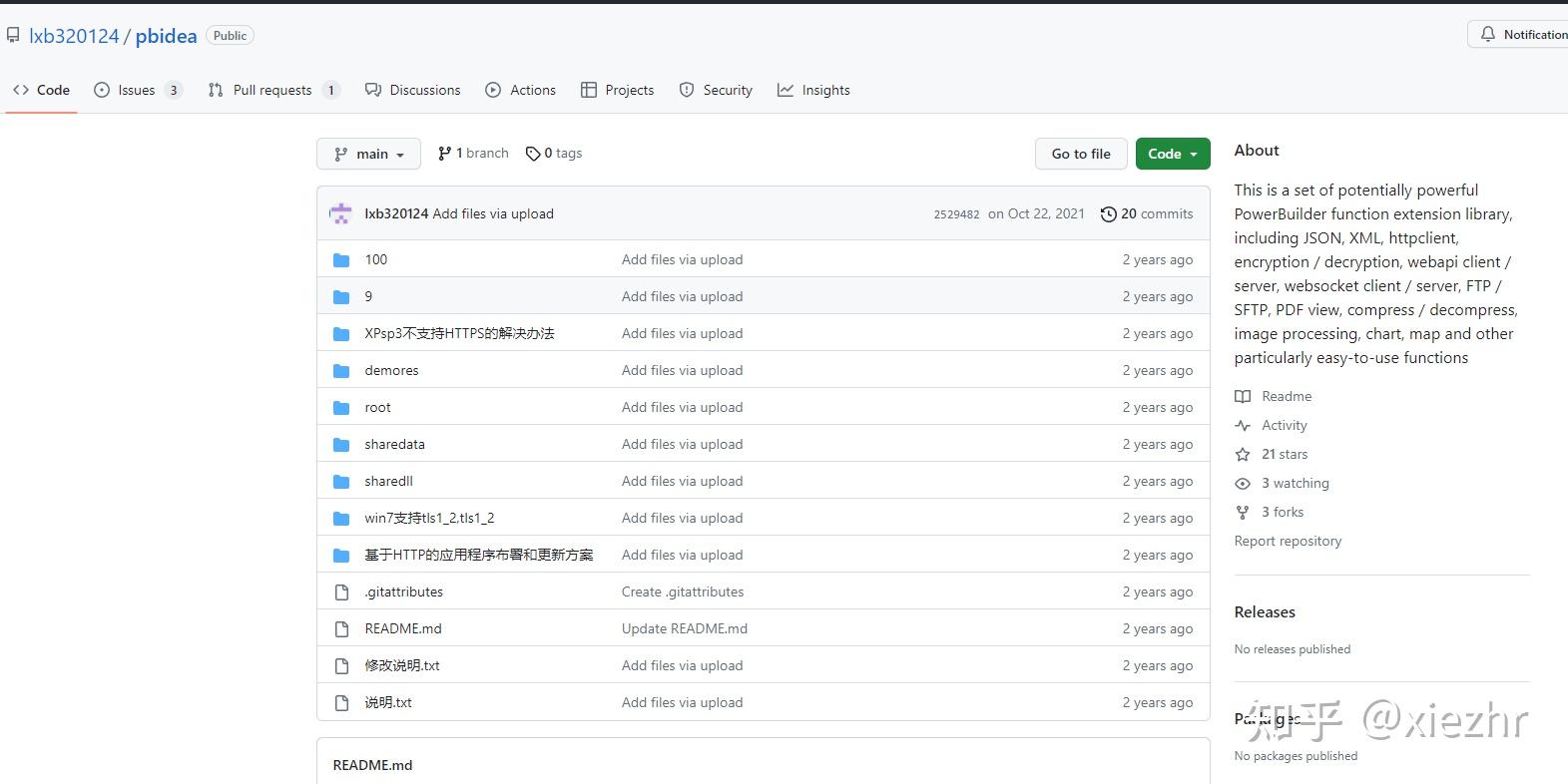Click the pulse icon beside Activity
The height and width of the screenshot is (784, 1568).
(x=1243, y=425)
